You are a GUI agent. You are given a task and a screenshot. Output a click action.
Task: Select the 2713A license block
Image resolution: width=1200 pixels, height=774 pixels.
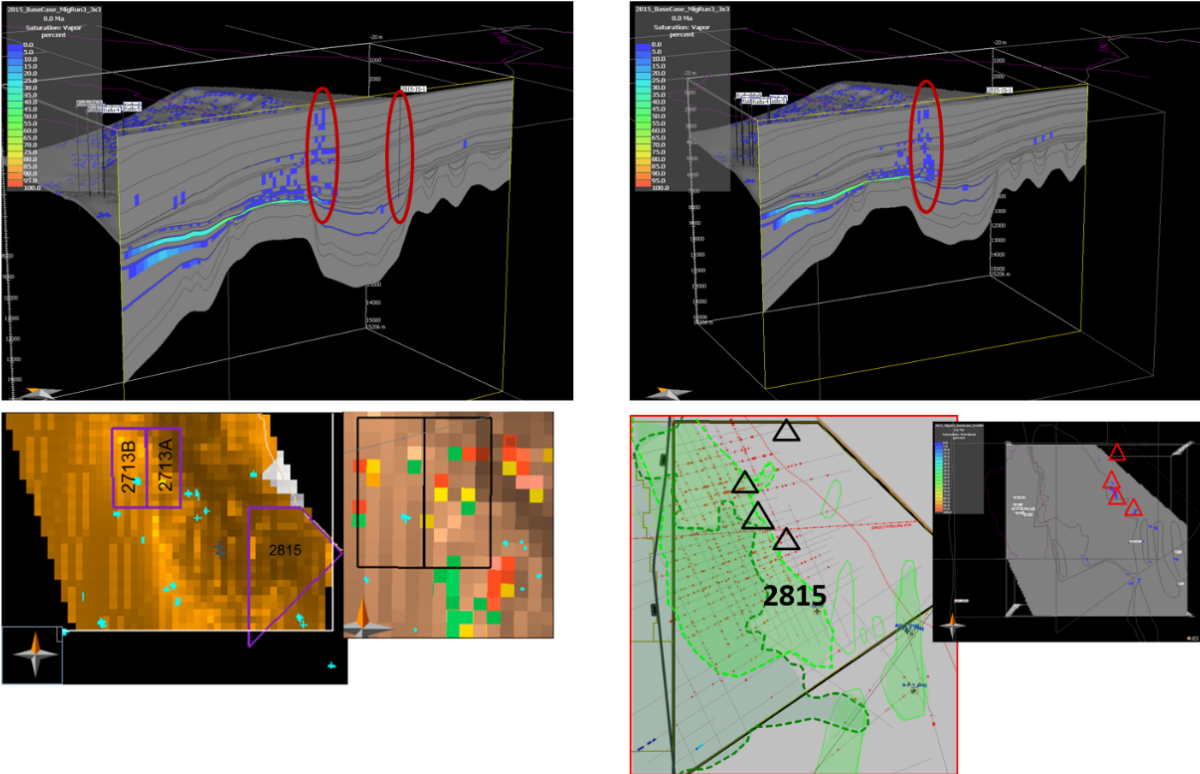pos(165,468)
